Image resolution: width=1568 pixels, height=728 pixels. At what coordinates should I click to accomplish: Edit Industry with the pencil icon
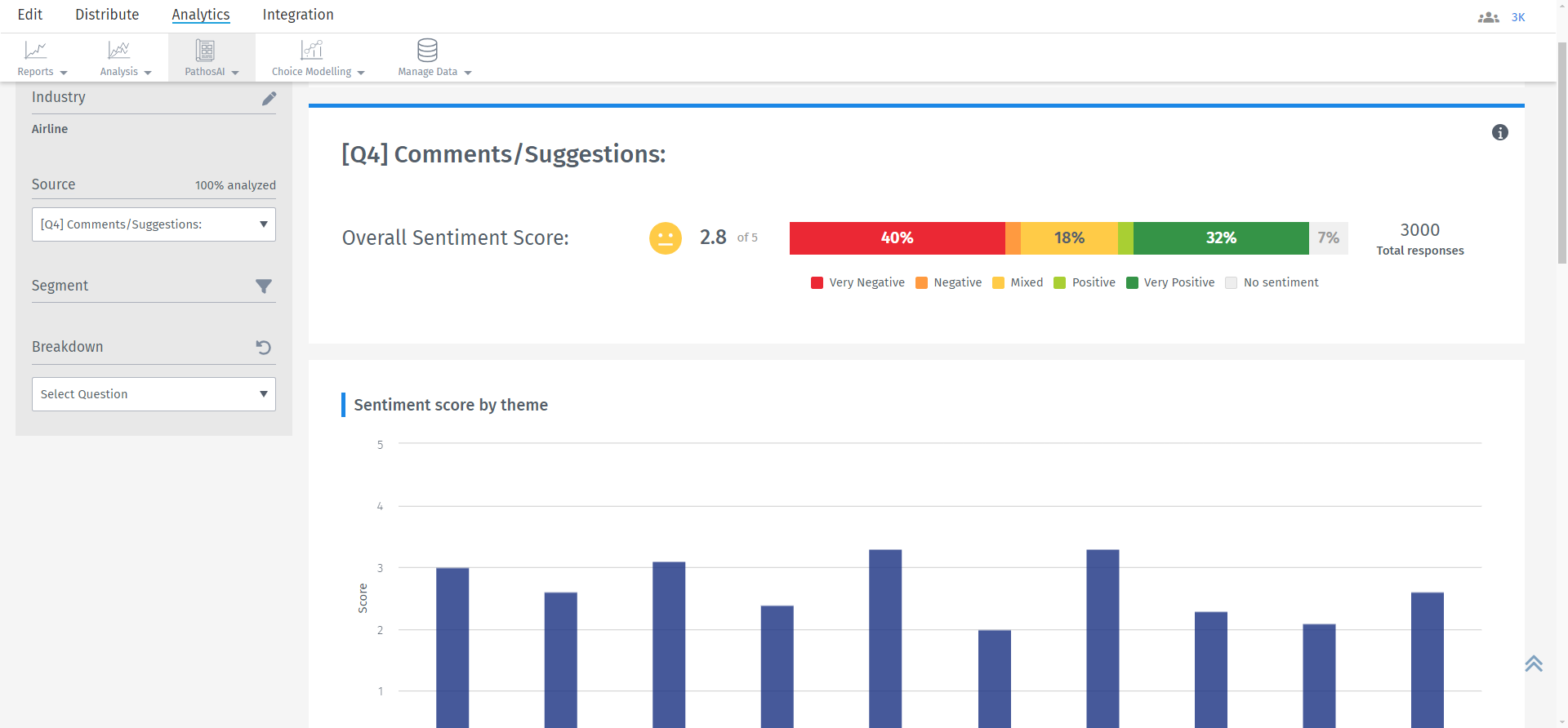tap(269, 99)
